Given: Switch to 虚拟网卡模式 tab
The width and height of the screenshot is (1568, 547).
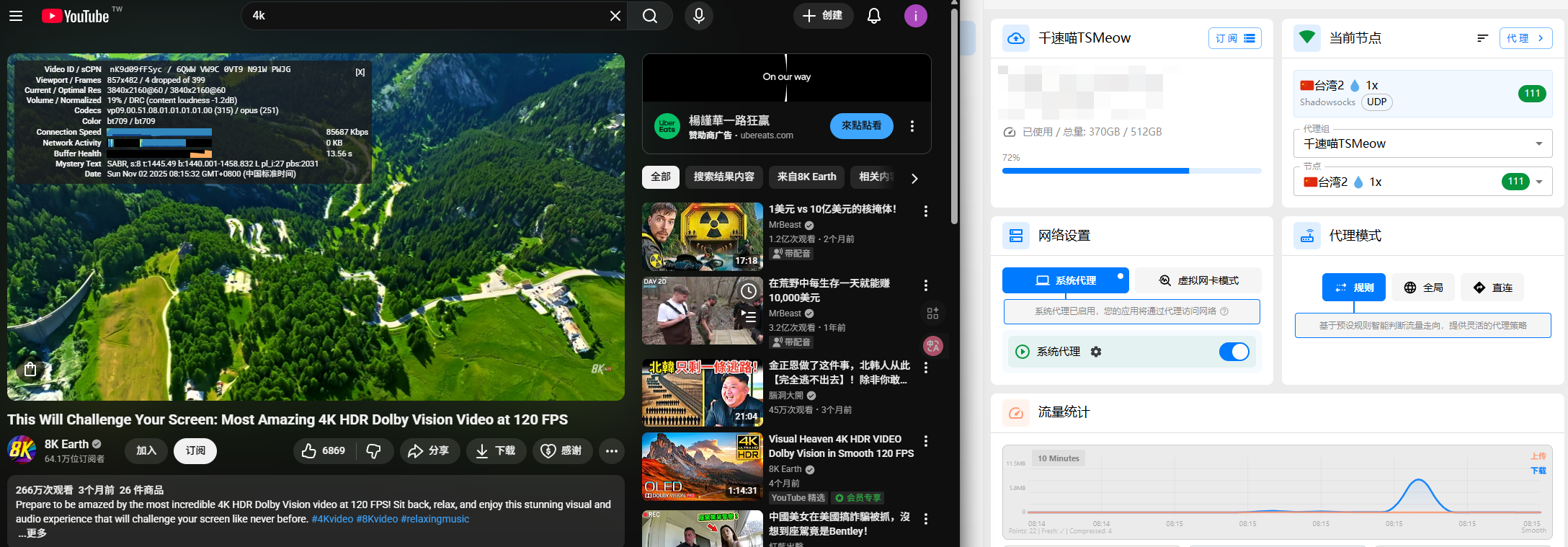Looking at the screenshot, I should click(1198, 280).
